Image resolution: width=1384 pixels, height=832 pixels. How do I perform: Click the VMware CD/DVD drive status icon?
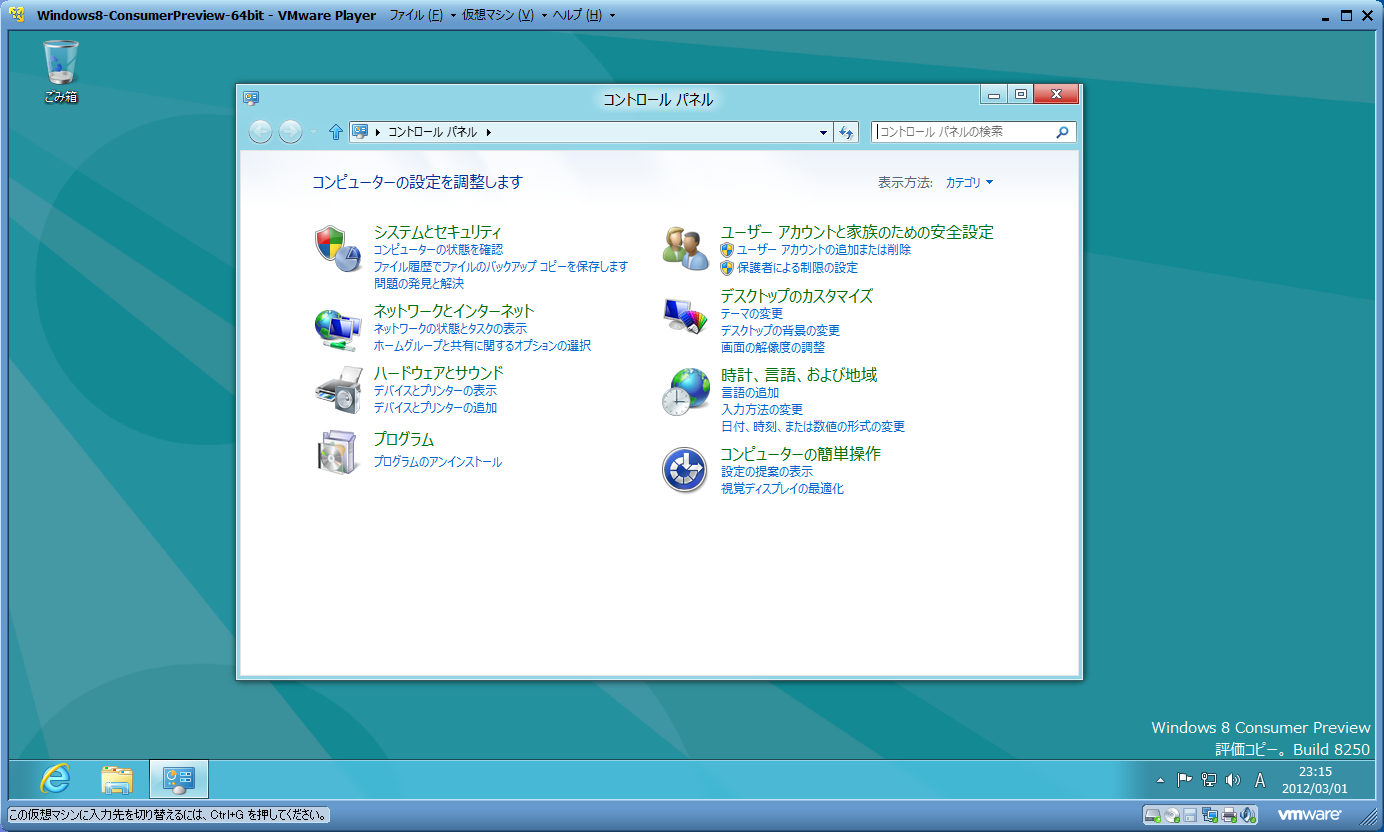(1171, 814)
